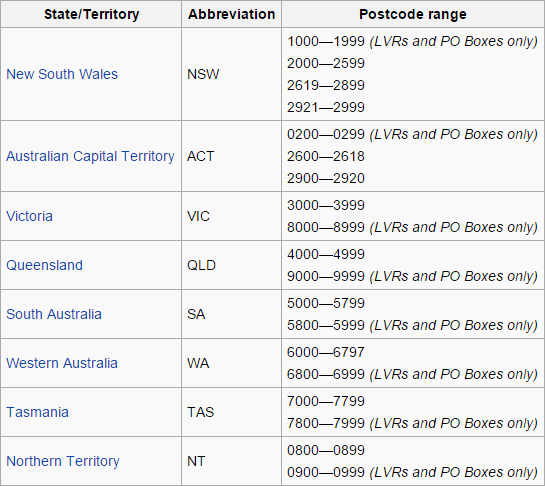Go to the South Australia link
545x486 pixels.
pos(54,314)
